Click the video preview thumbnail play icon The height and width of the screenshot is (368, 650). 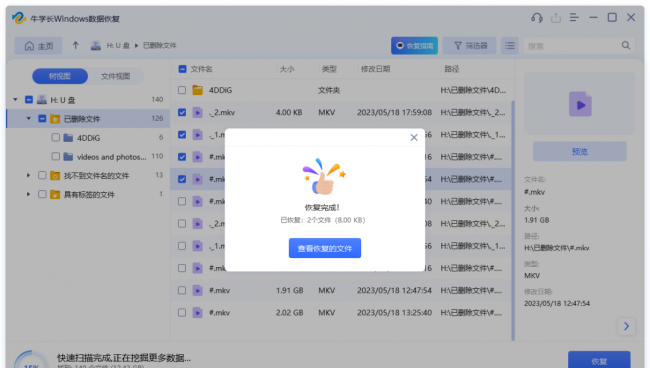click(580, 104)
